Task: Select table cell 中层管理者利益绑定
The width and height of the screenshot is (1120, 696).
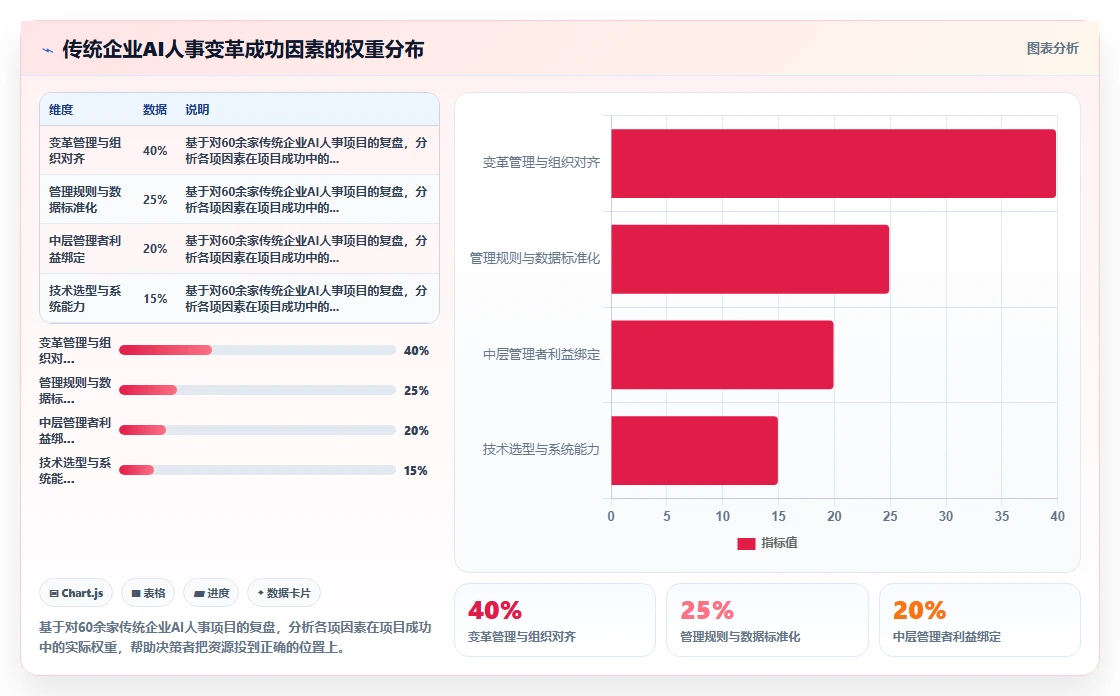Action: [x=85, y=249]
